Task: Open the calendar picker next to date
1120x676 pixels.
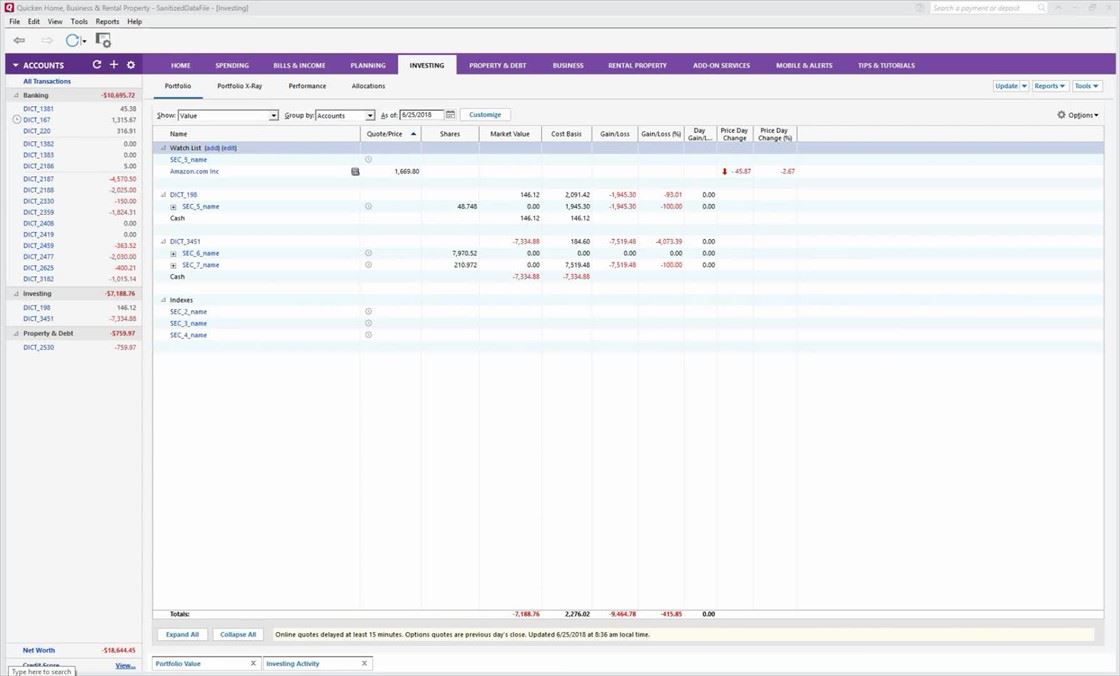Action: point(450,115)
